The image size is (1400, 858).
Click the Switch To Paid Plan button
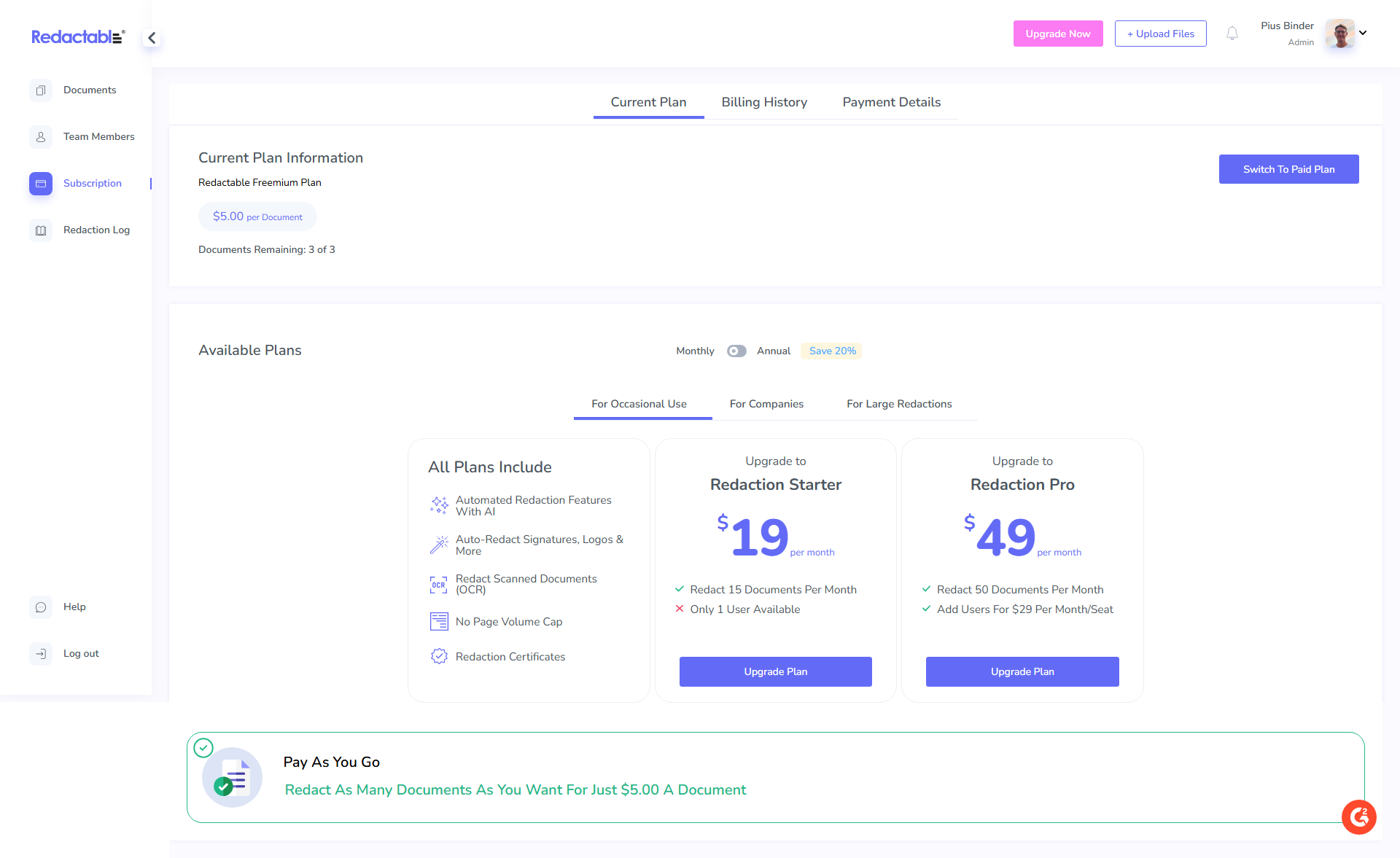(1288, 169)
